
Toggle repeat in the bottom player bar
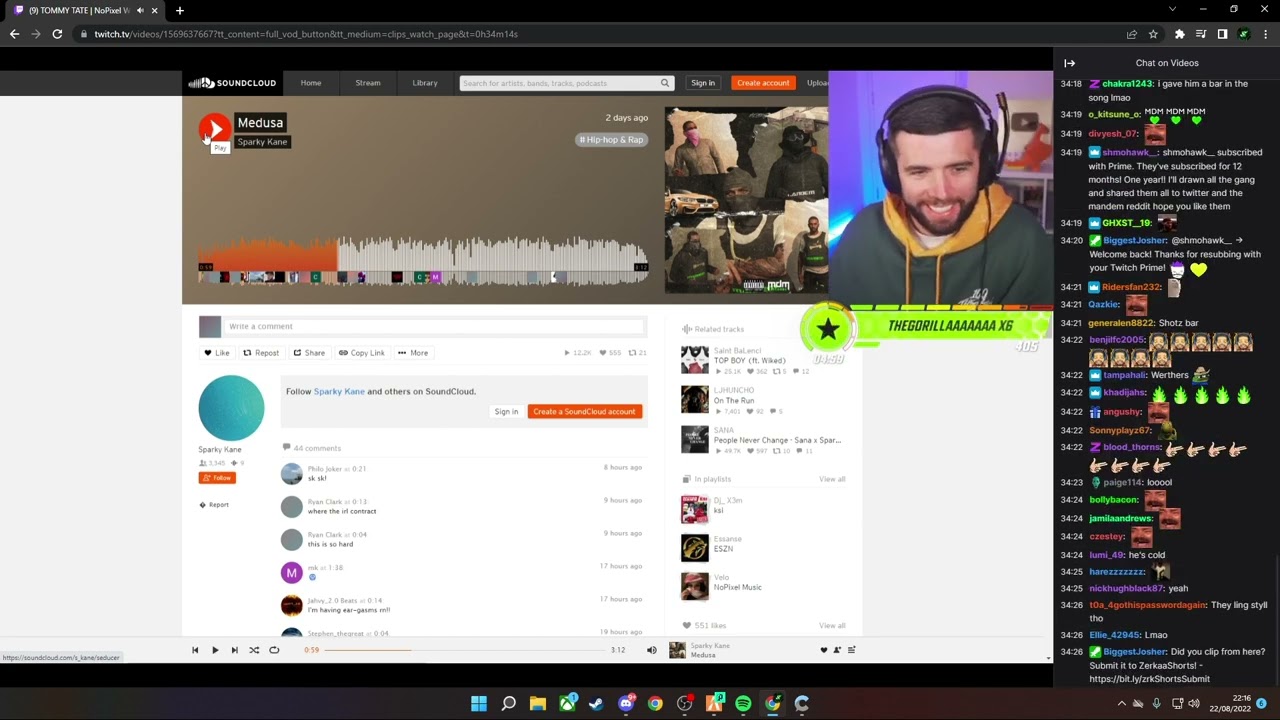274,650
